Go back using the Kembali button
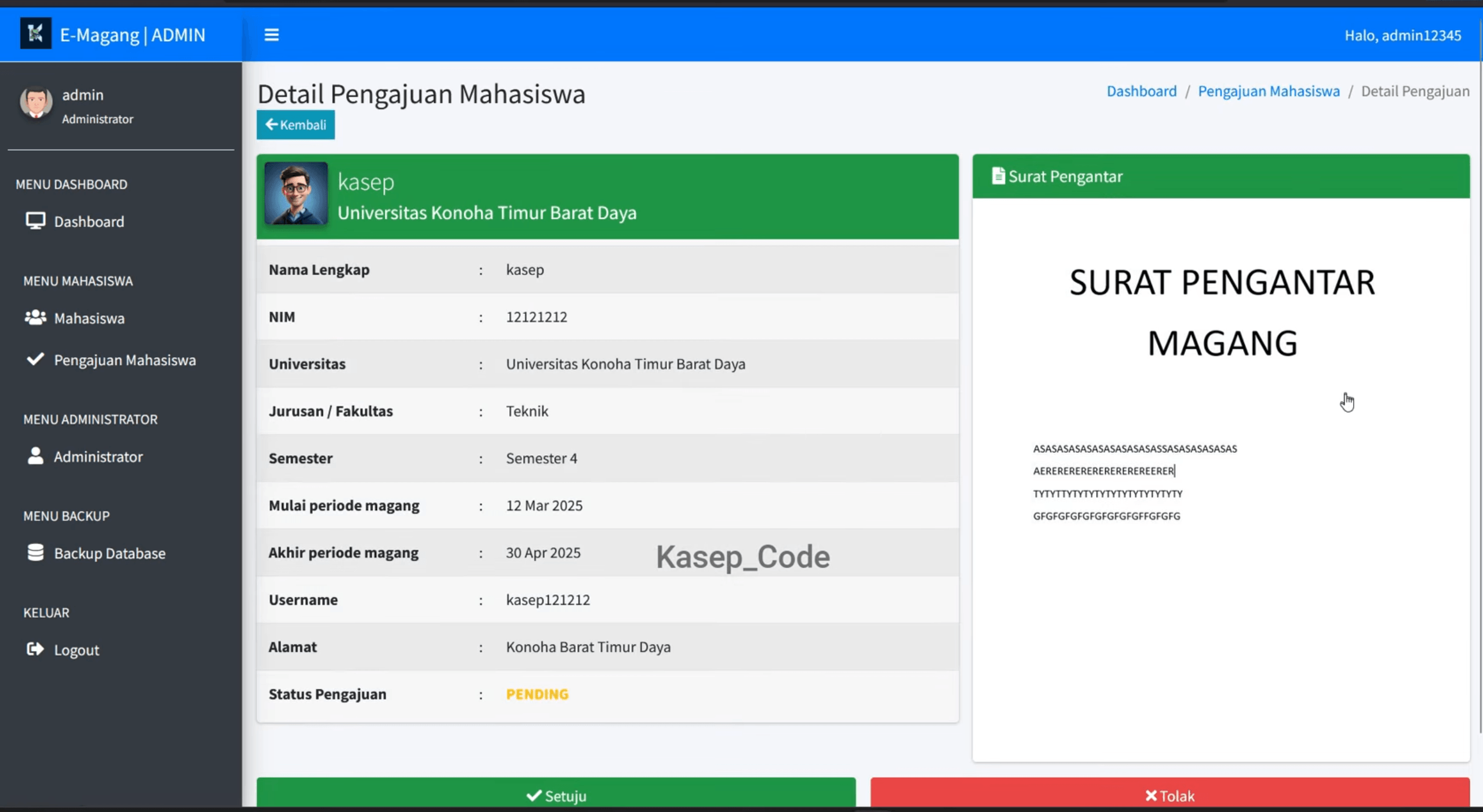Viewport: 1483px width, 812px height. [296, 125]
